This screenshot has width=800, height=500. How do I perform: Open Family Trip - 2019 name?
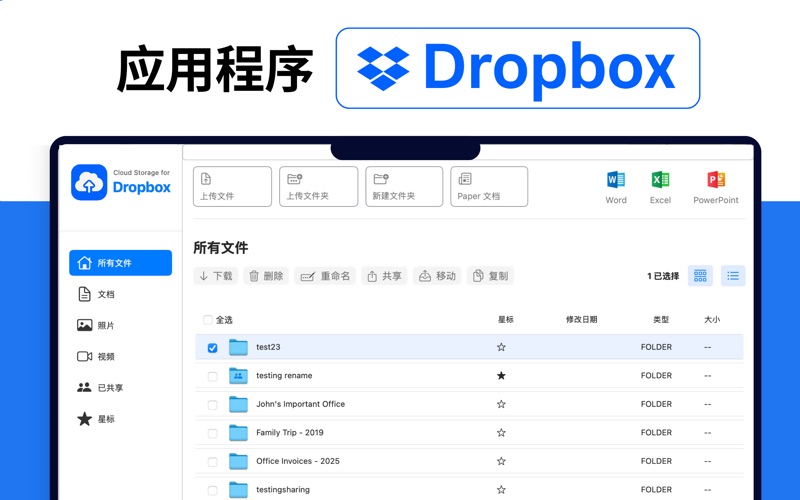point(290,433)
